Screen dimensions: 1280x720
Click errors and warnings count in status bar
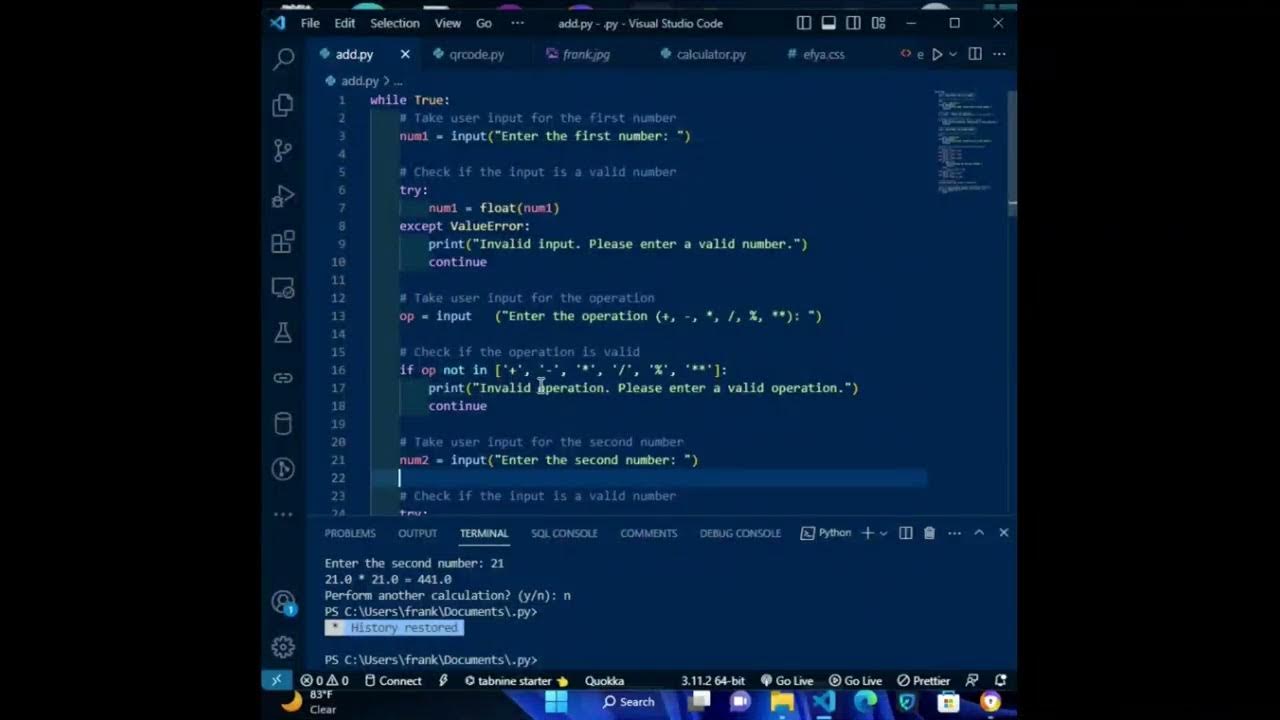coord(324,680)
